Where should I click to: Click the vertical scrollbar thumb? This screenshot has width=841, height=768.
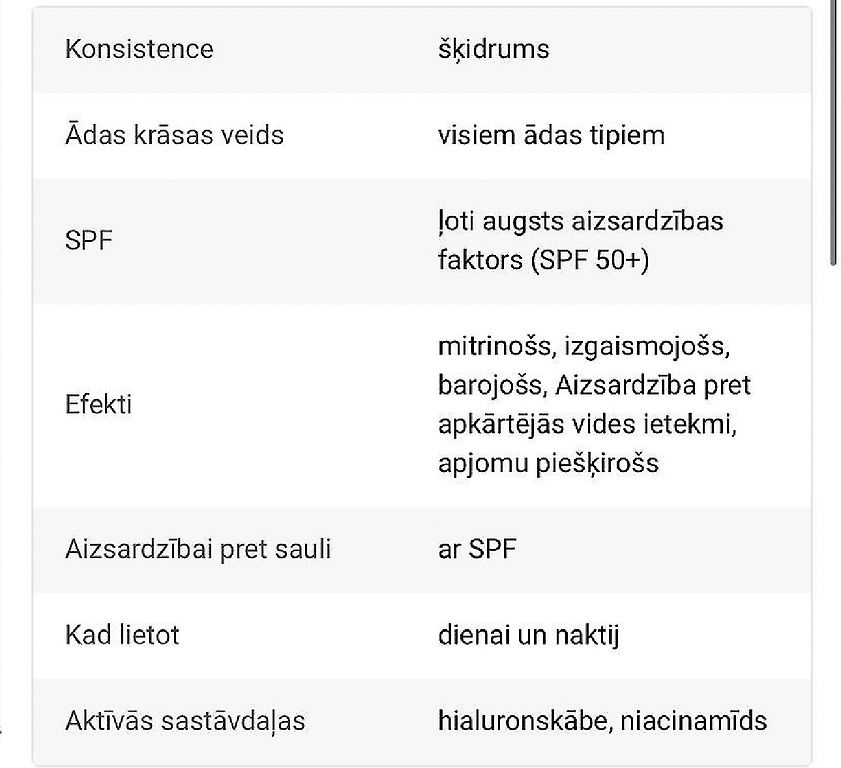tap(833, 132)
